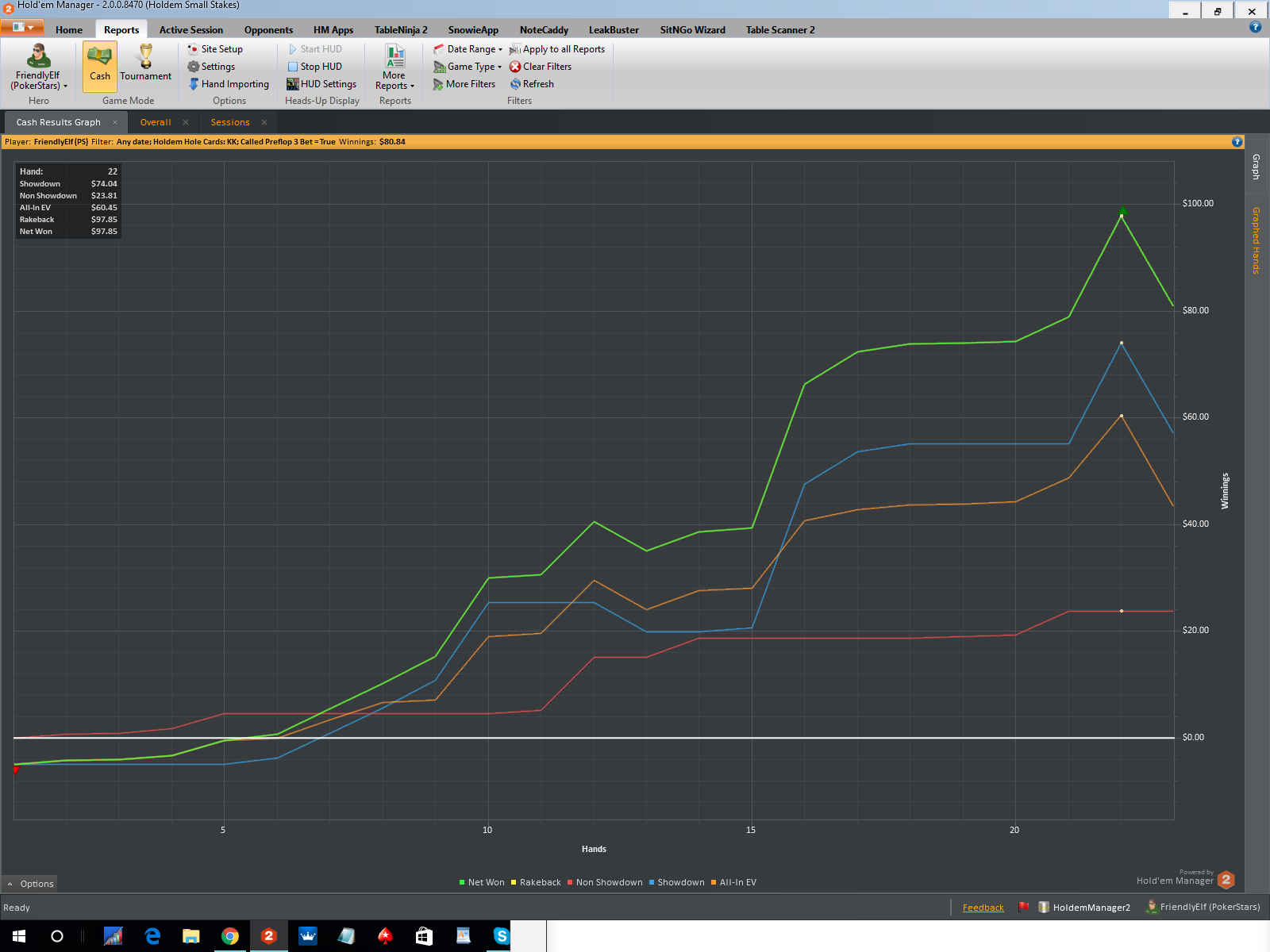Click the red flag icon in status bar
This screenshot has width=1270, height=952.
click(x=1024, y=907)
